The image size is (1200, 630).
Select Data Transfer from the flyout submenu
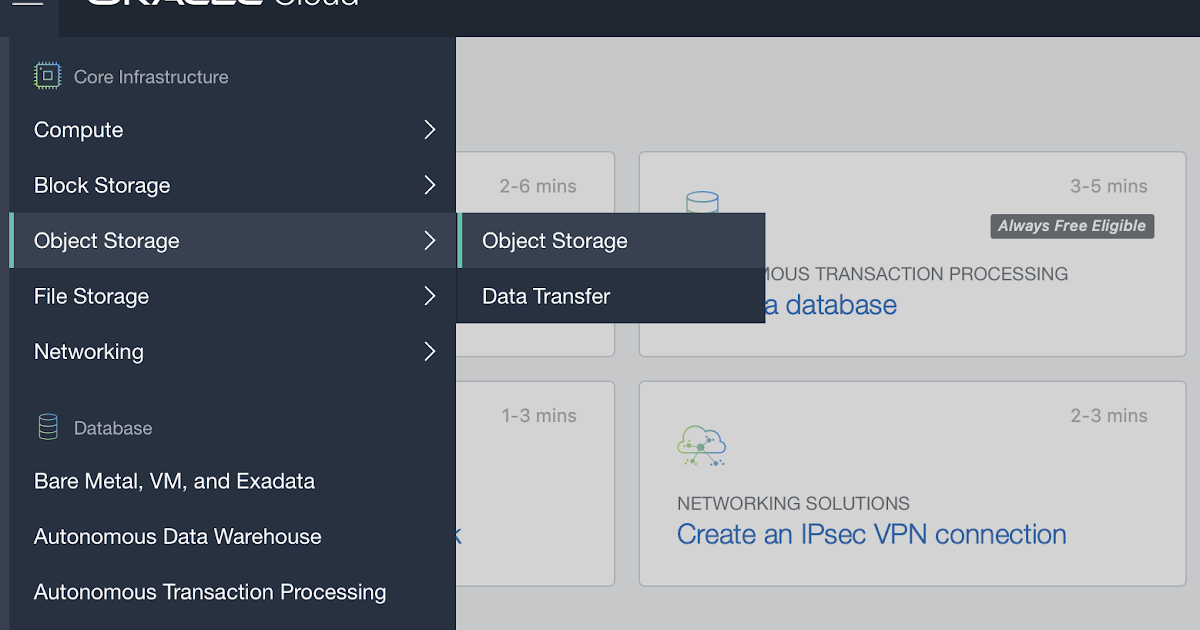point(545,296)
